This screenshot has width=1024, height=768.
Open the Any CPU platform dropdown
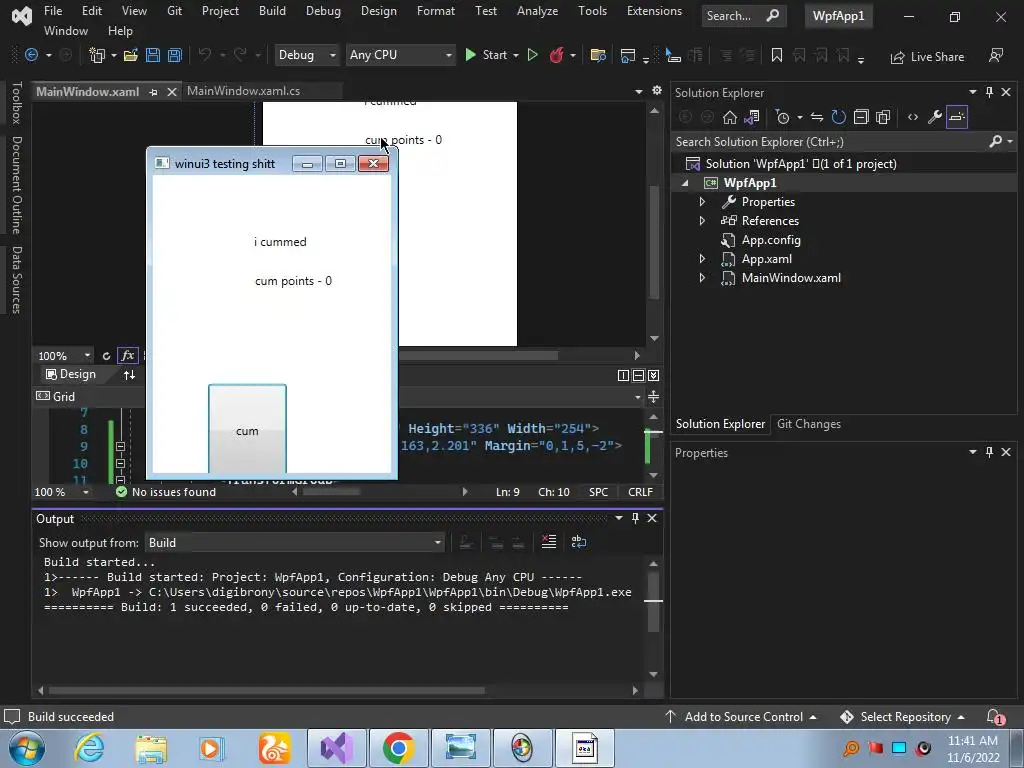point(400,55)
